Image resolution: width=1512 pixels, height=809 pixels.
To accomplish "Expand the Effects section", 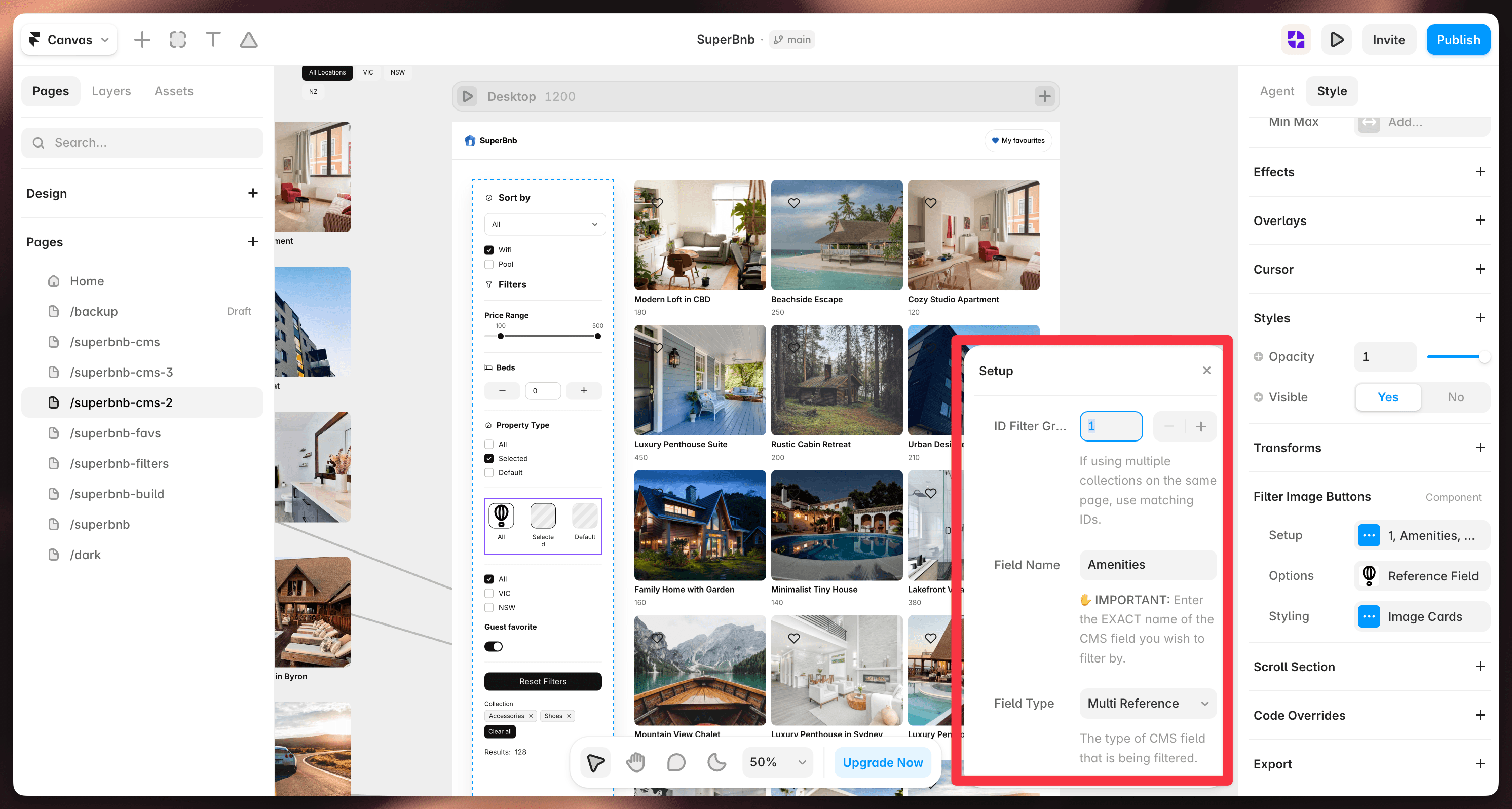I will pyautogui.click(x=1480, y=172).
